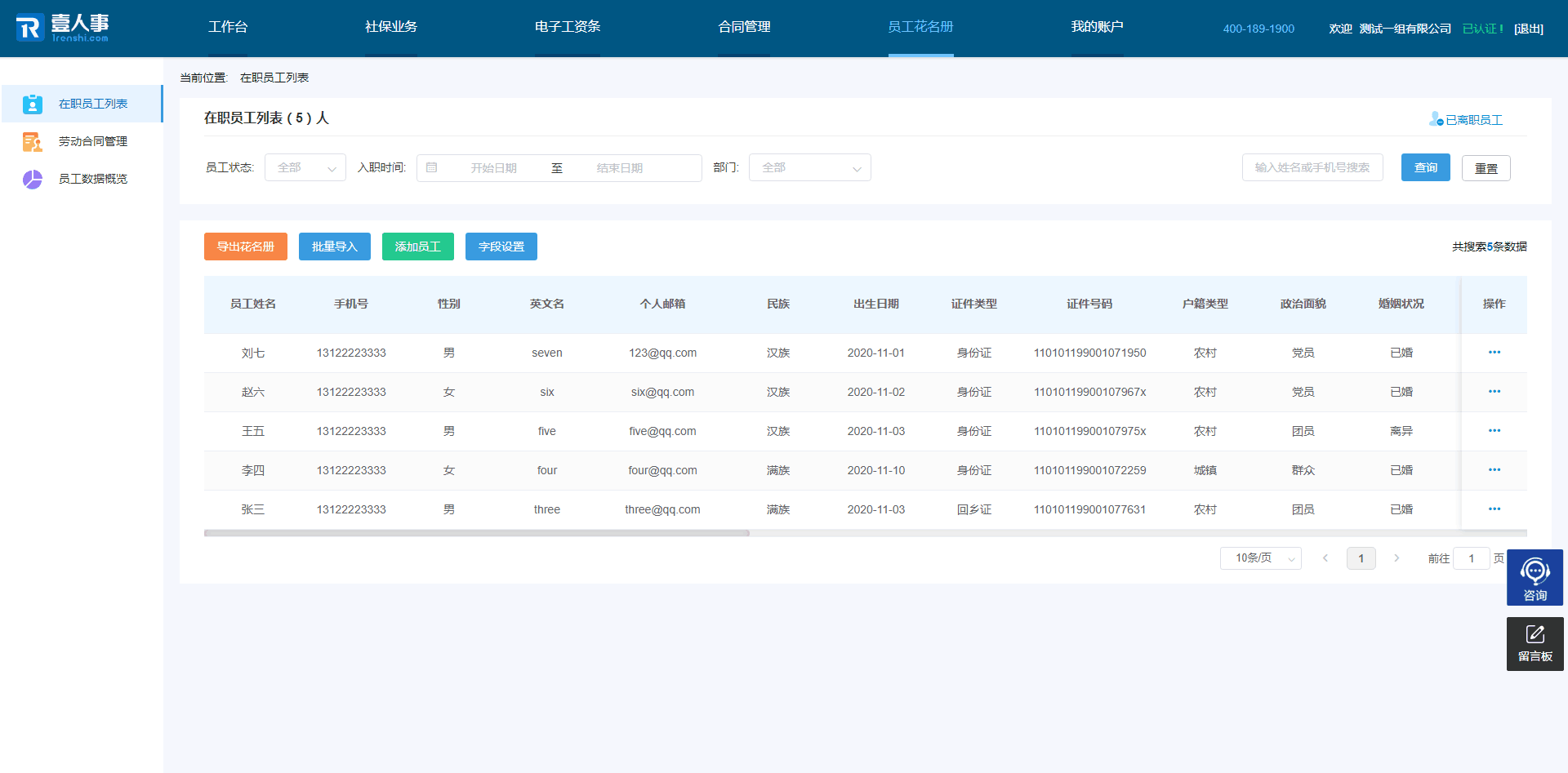Open the 我的账户 top menu

pos(1097,27)
